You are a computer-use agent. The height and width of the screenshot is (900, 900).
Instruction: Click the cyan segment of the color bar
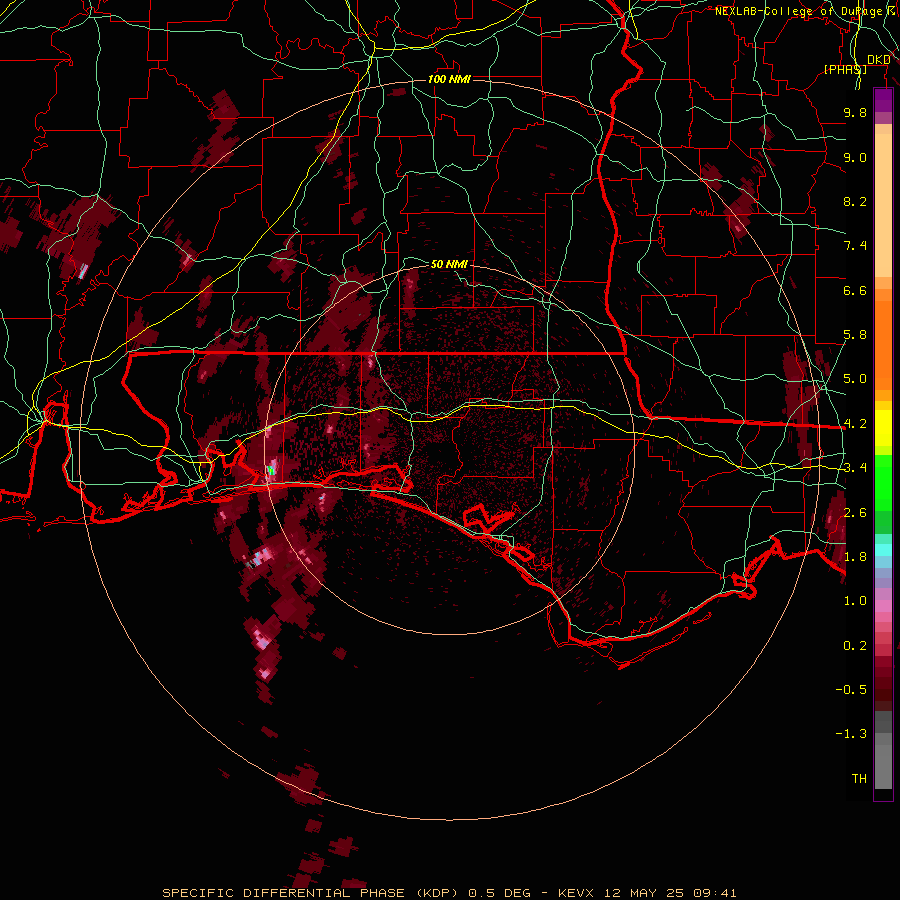[883, 550]
